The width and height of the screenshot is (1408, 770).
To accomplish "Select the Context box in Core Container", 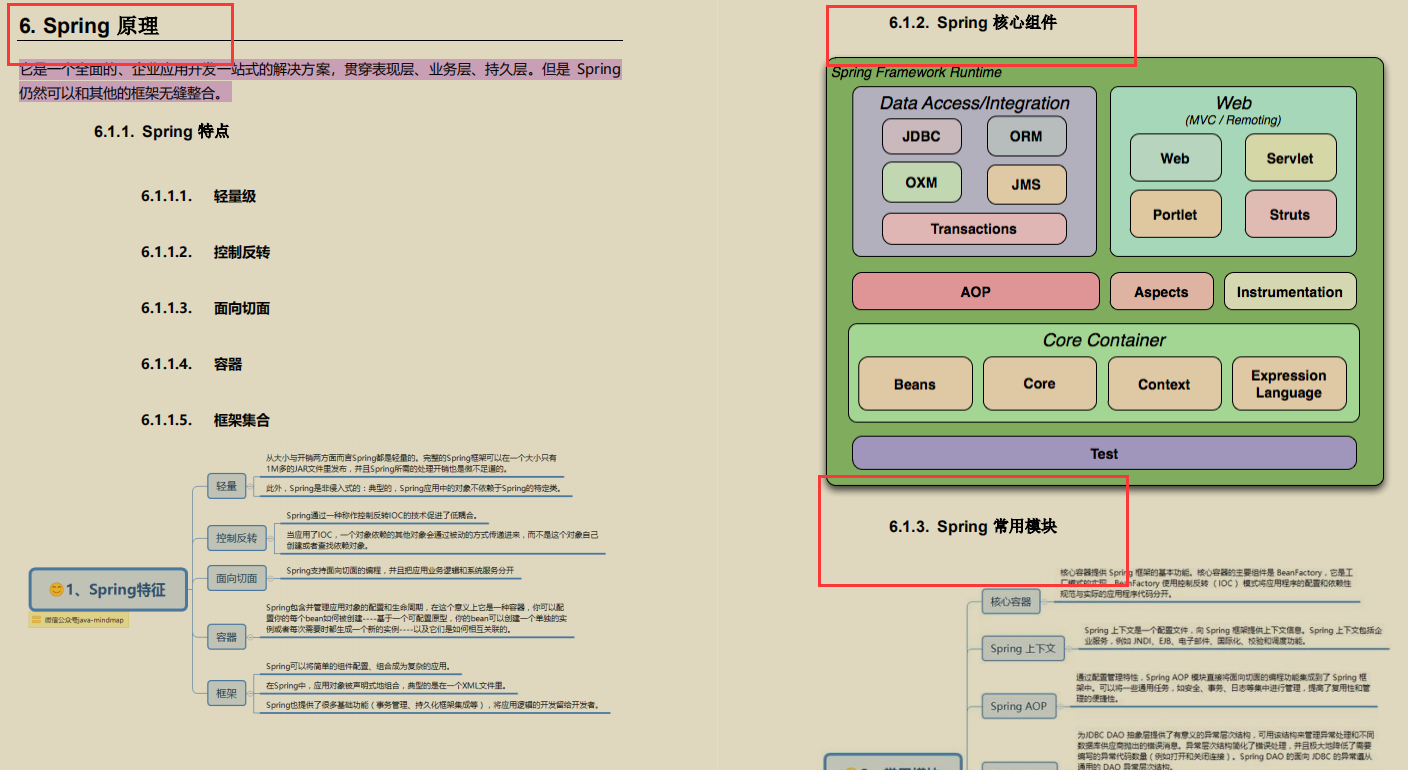I will [x=1164, y=384].
